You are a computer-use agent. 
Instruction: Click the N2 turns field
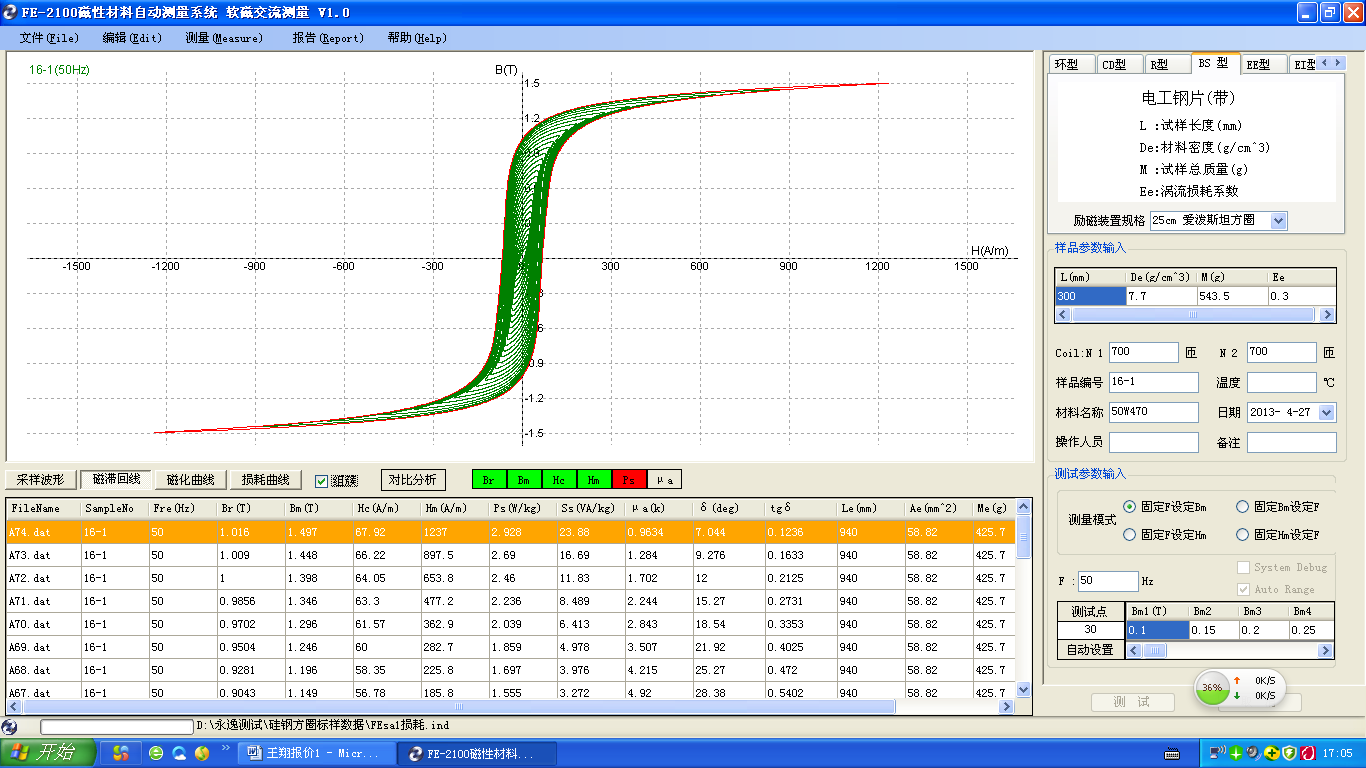point(1281,352)
